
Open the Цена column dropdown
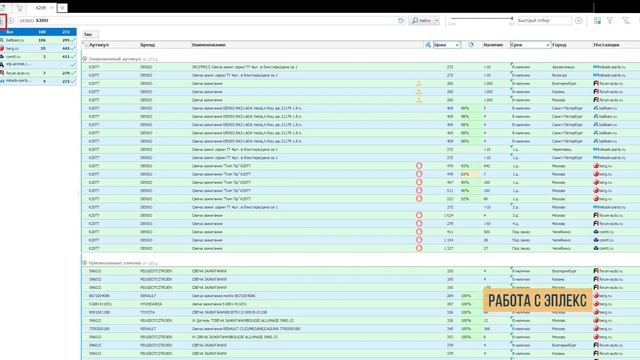457,45
